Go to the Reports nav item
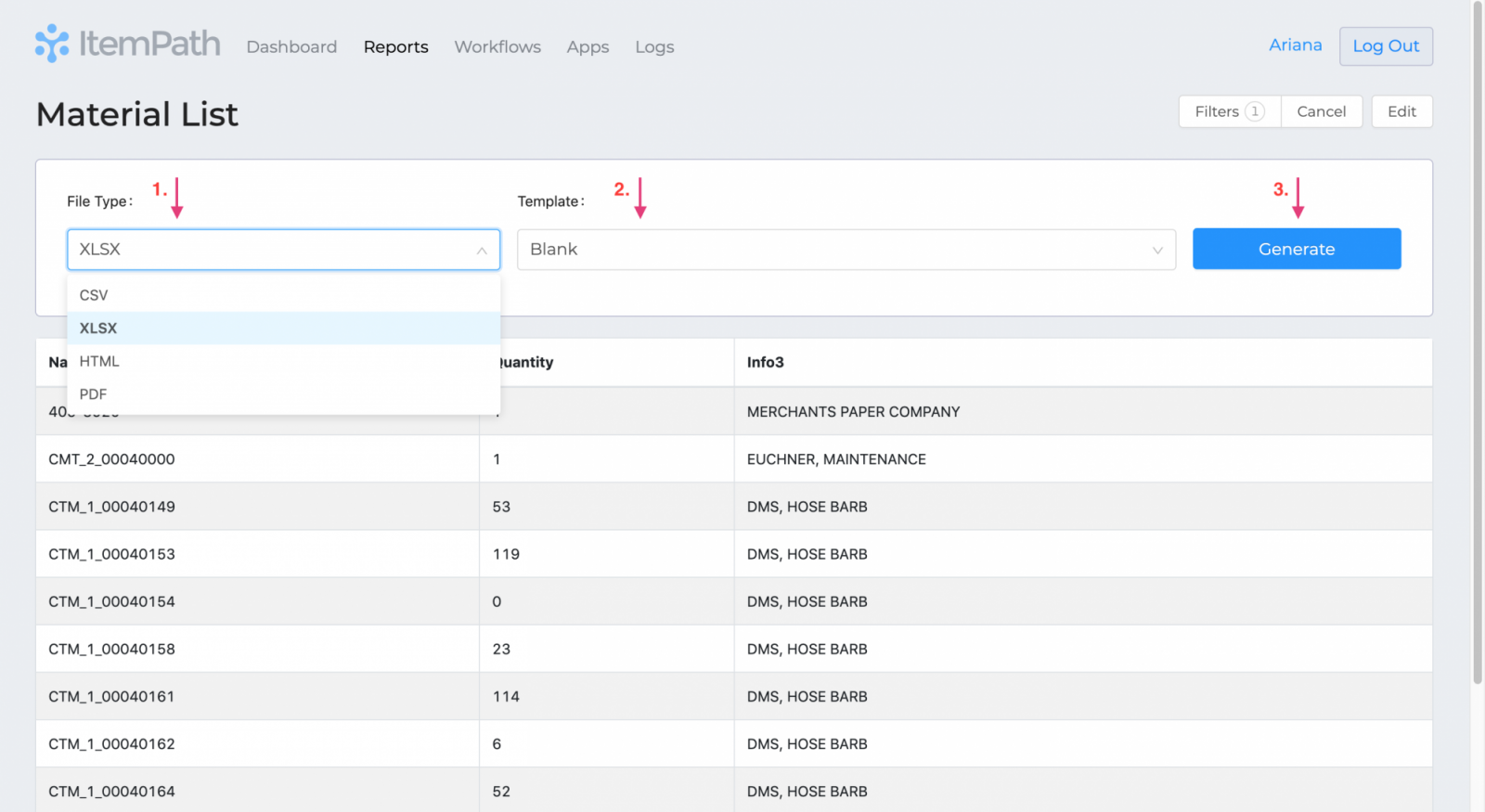The width and height of the screenshot is (1485, 812). click(x=396, y=46)
